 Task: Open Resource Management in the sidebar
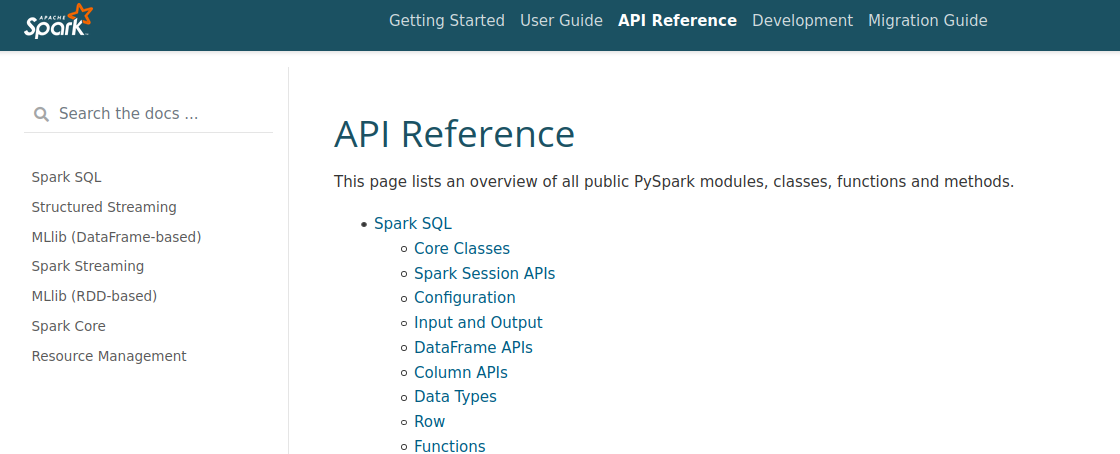pos(109,356)
